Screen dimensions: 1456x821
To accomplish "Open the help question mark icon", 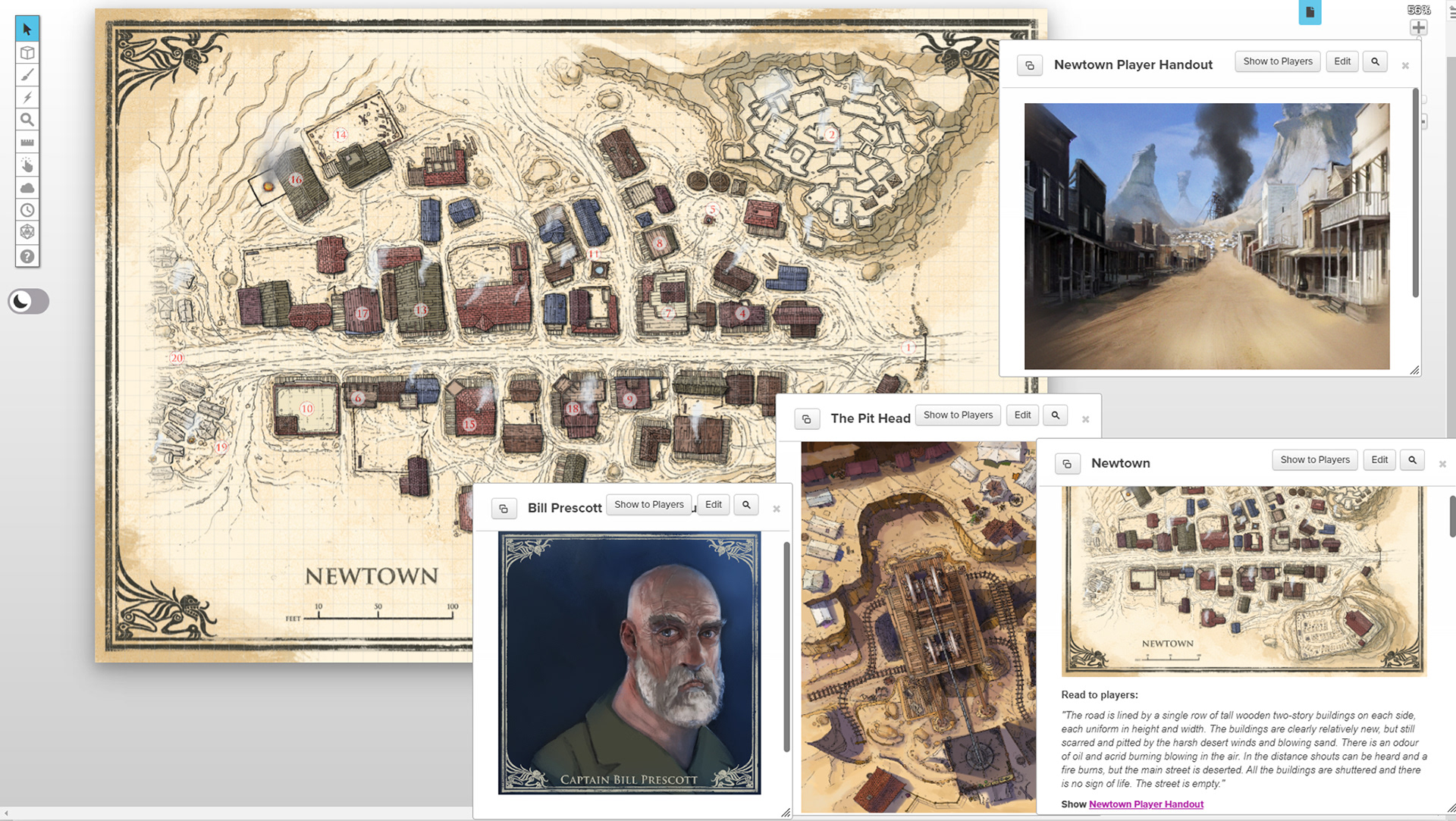I will point(27,256).
